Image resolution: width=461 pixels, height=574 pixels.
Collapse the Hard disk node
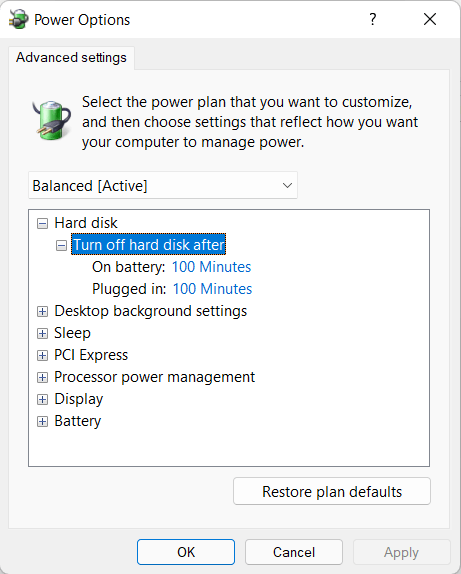coord(42,223)
